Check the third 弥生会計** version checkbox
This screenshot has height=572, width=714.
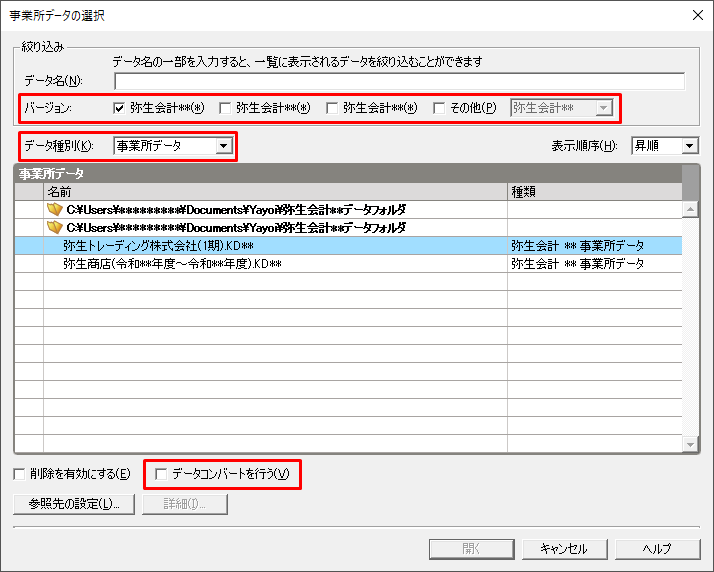pos(332,108)
